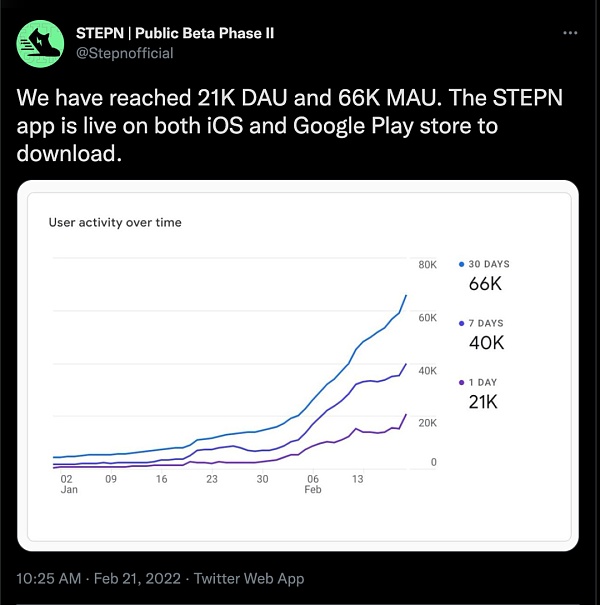
Task: Click the 66K value in the legend
Action: (485, 284)
